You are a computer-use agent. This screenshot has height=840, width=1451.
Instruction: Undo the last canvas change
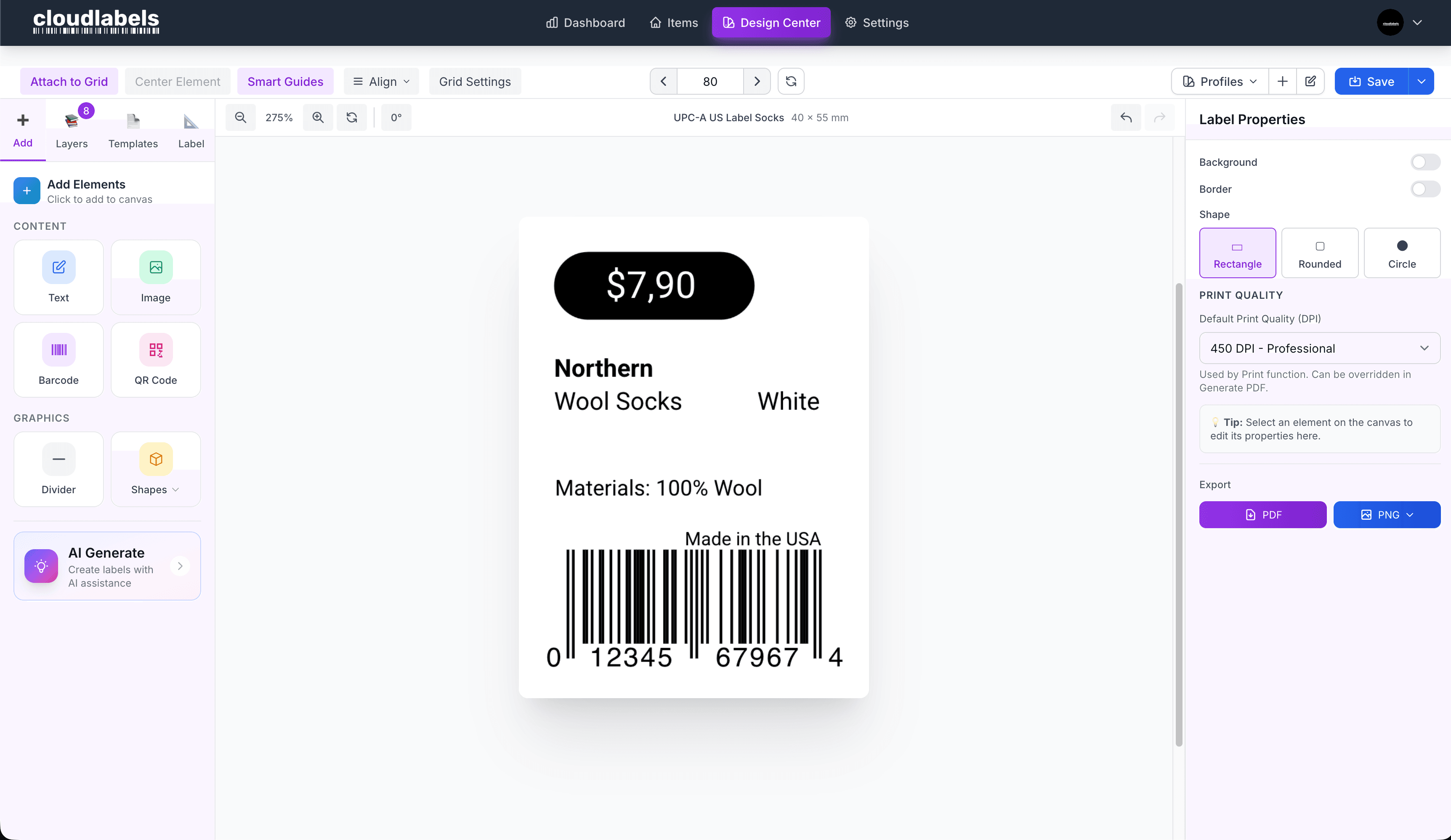(1126, 117)
